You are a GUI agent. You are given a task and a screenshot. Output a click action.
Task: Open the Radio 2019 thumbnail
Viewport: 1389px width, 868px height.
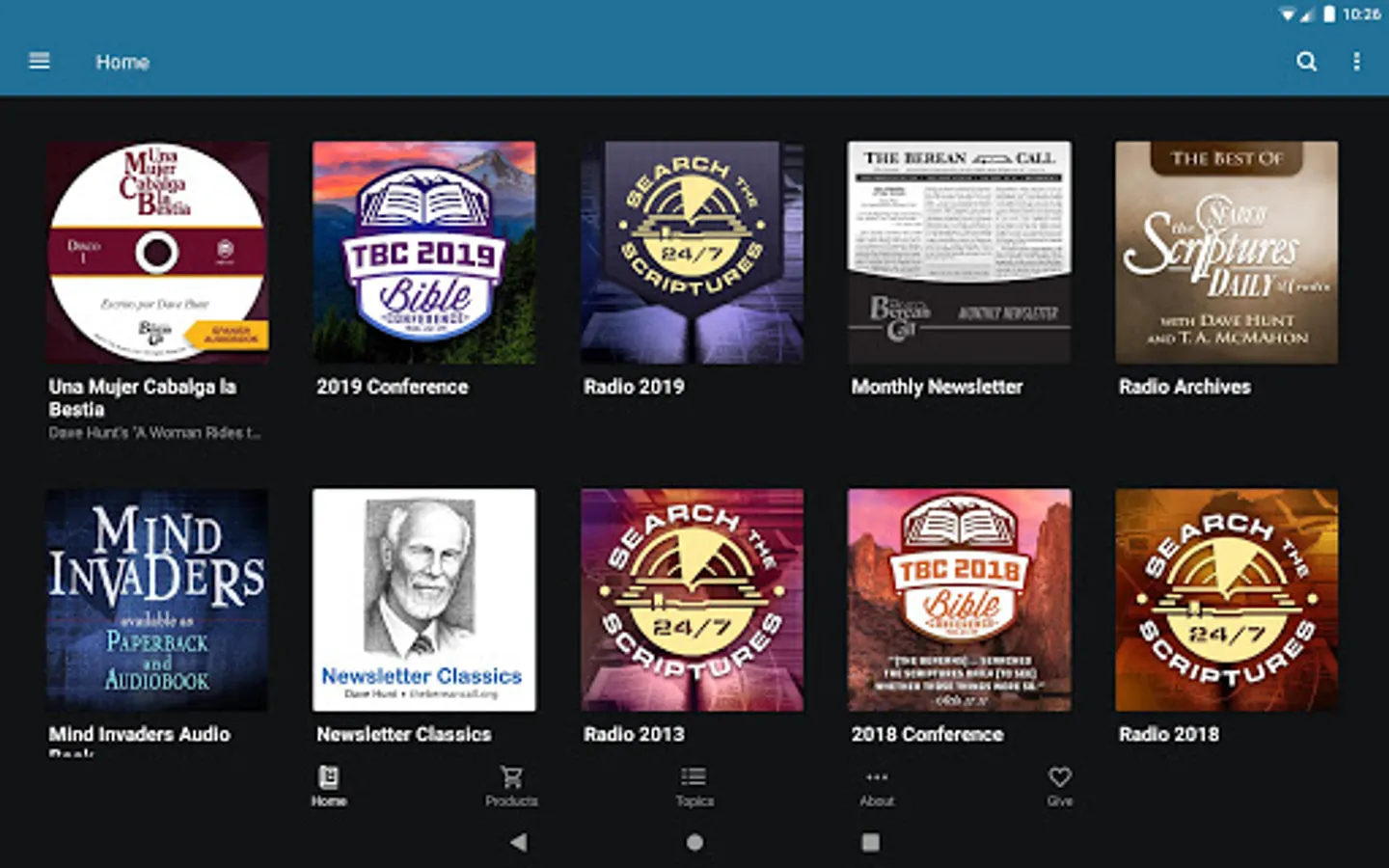pos(692,253)
